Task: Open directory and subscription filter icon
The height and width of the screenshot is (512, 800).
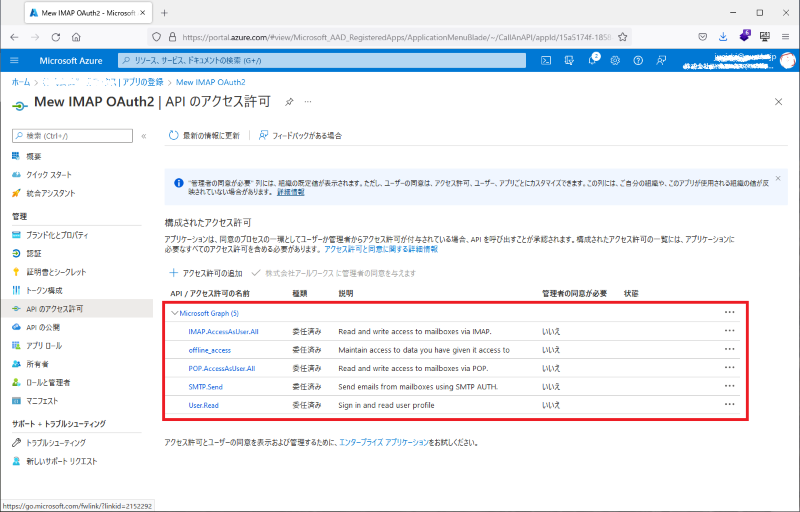Action: (x=569, y=60)
